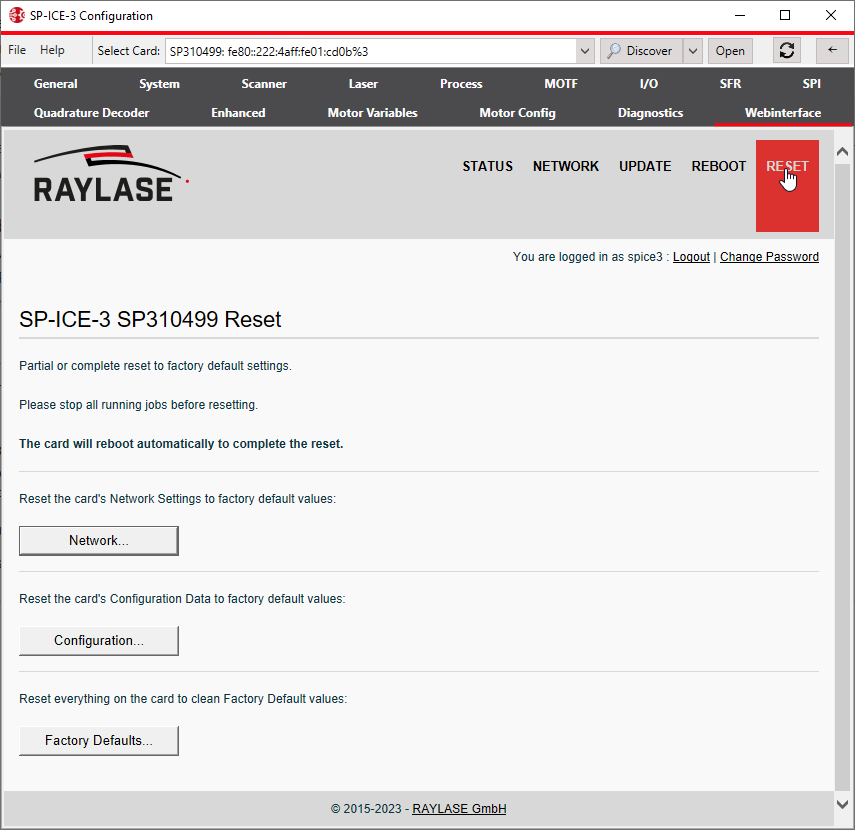Open the Diagnostics tab
This screenshot has height=830, width=855.
651,113
